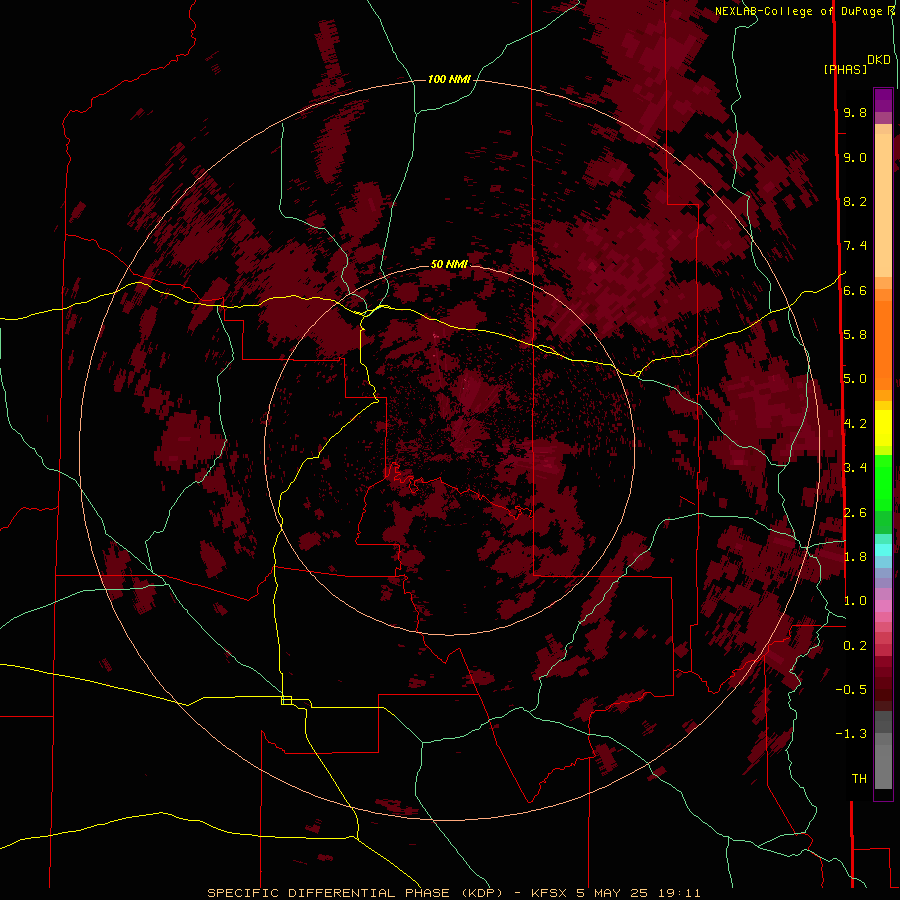Click the 50 NMI range ring label
The image size is (900, 900).
pos(449,264)
